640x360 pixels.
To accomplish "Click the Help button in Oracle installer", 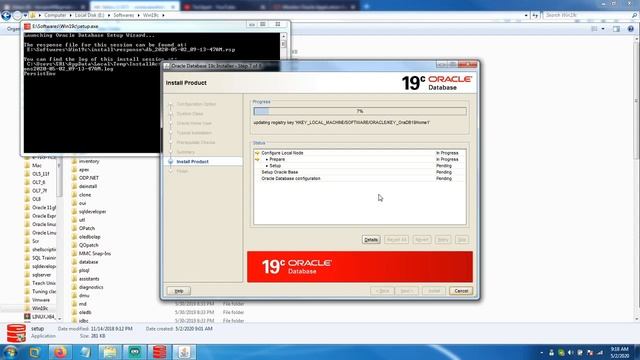I will (179, 291).
